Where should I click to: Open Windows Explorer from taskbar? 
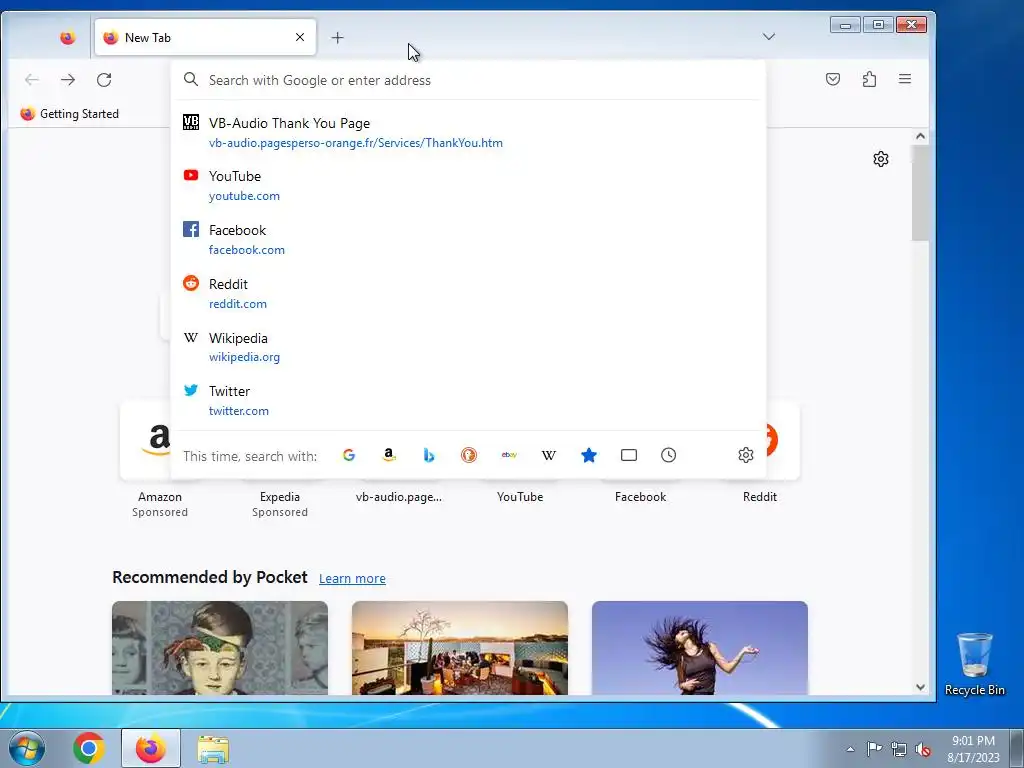pyautogui.click(x=213, y=750)
